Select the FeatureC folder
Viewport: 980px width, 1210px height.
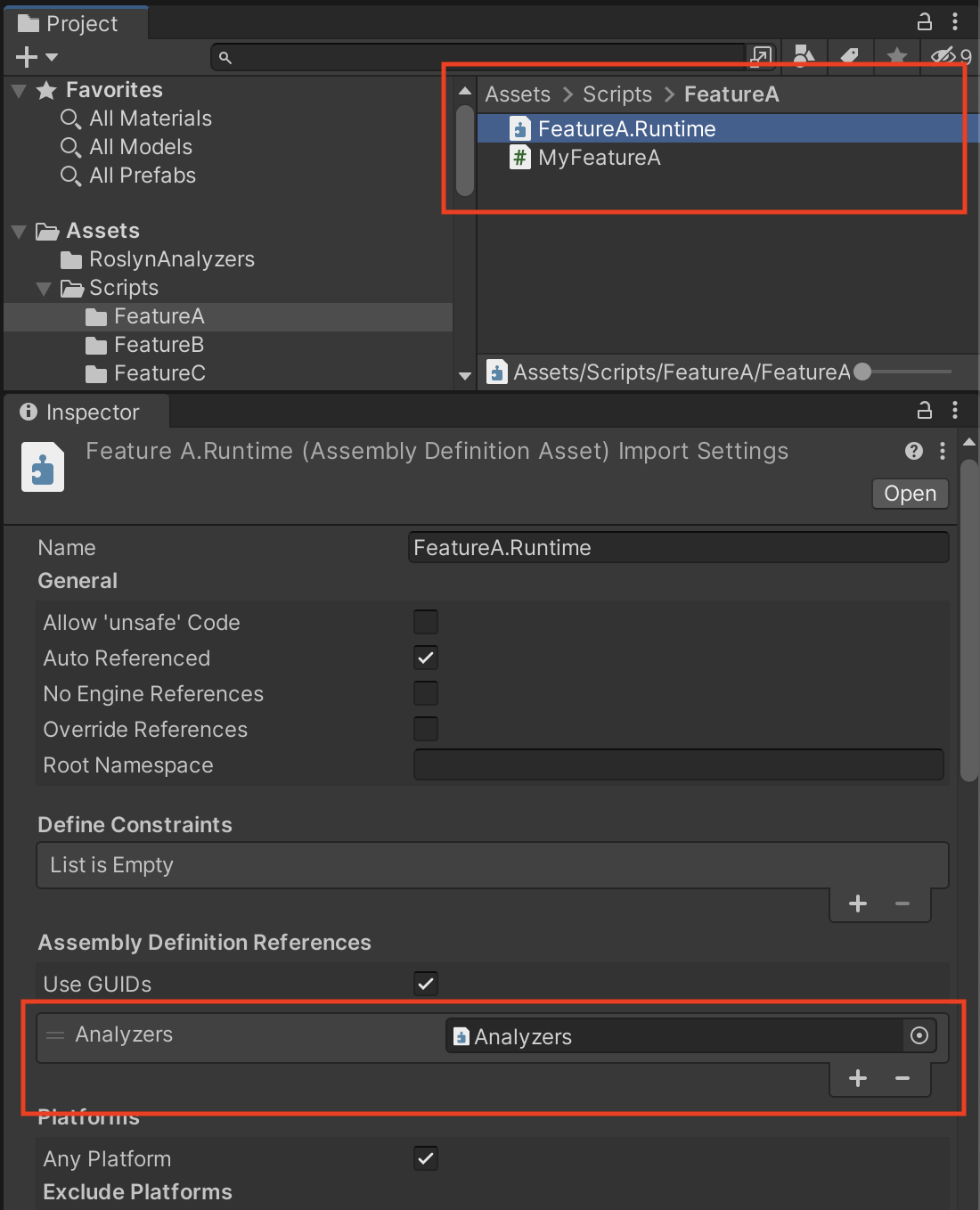tap(159, 373)
